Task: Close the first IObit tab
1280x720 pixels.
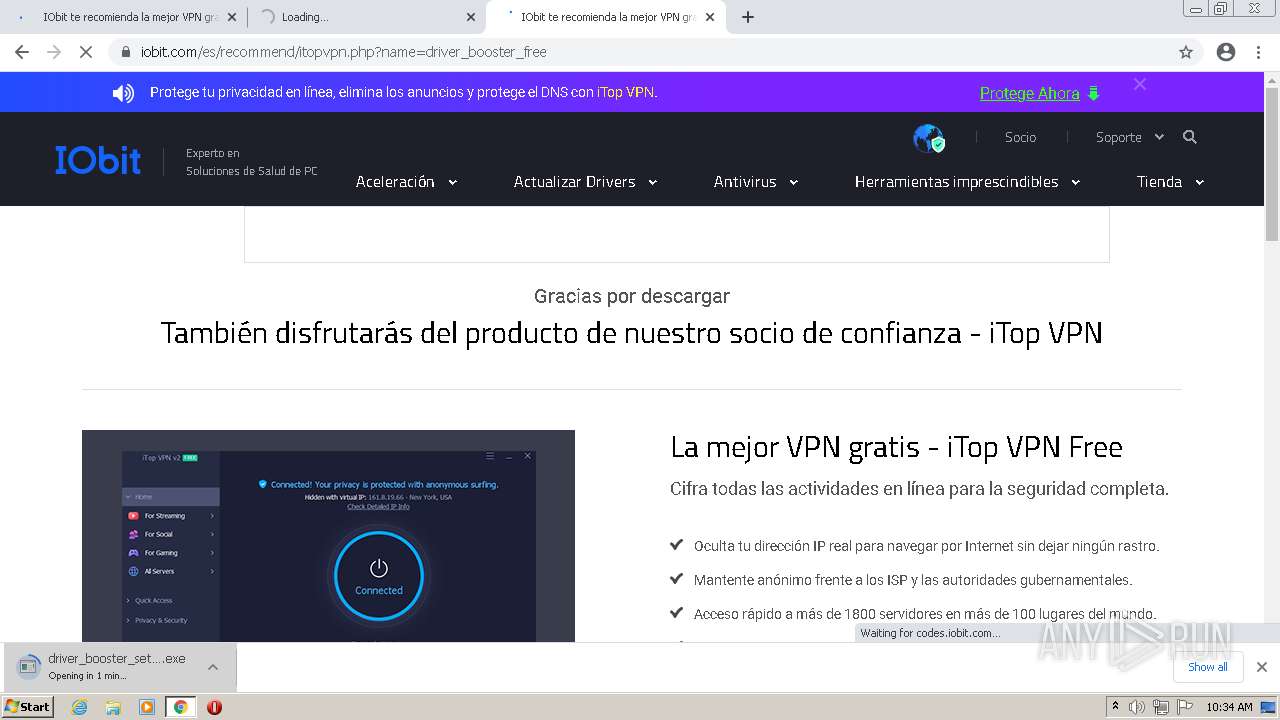Action: 232,17
